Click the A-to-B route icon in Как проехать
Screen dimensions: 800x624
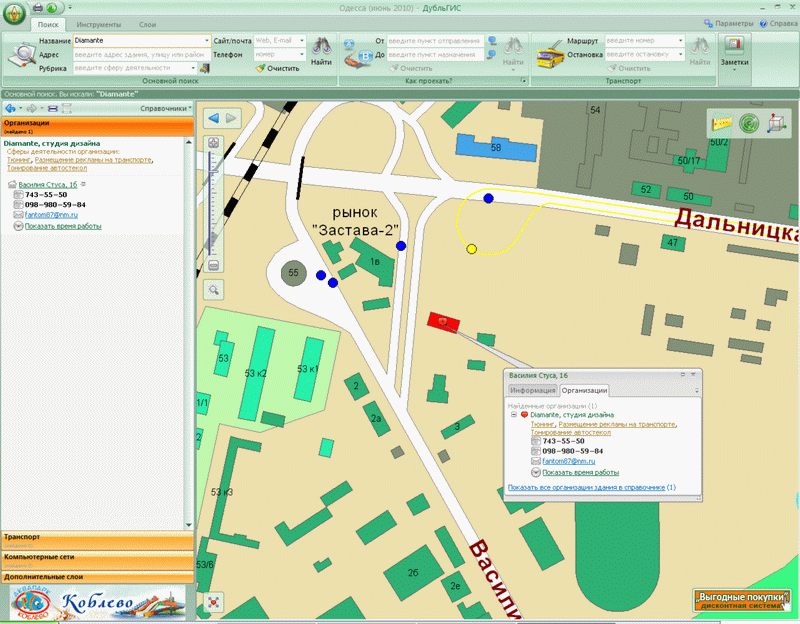click(357, 54)
